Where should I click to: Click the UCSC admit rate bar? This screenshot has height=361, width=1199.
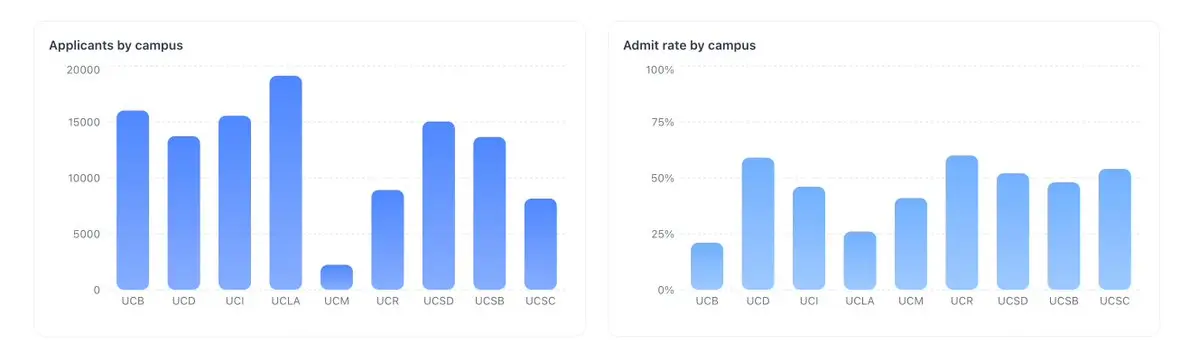click(x=1115, y=229)
